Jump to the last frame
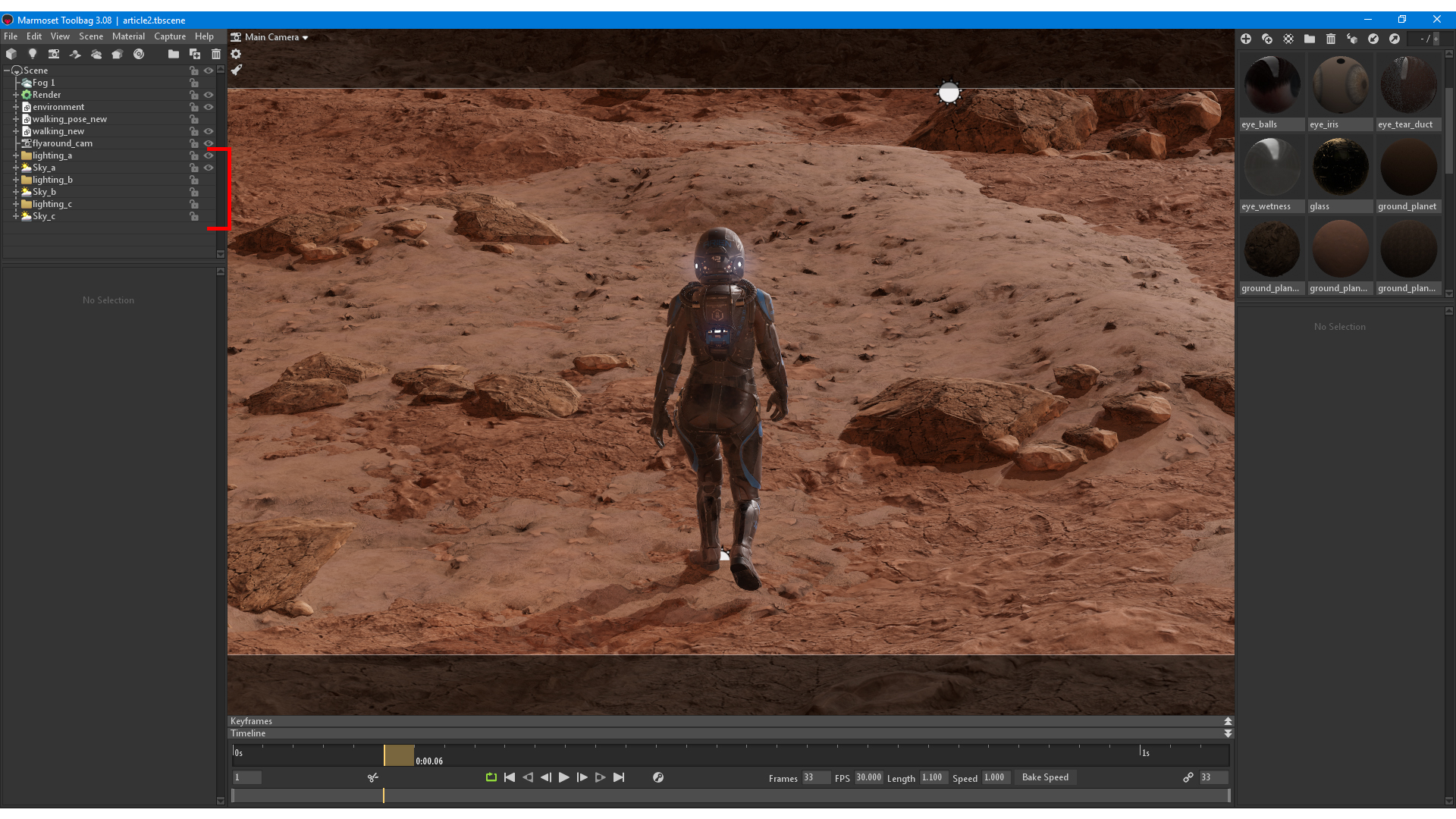Screen dimensions: 1456x819 click(x=619, y=777)
